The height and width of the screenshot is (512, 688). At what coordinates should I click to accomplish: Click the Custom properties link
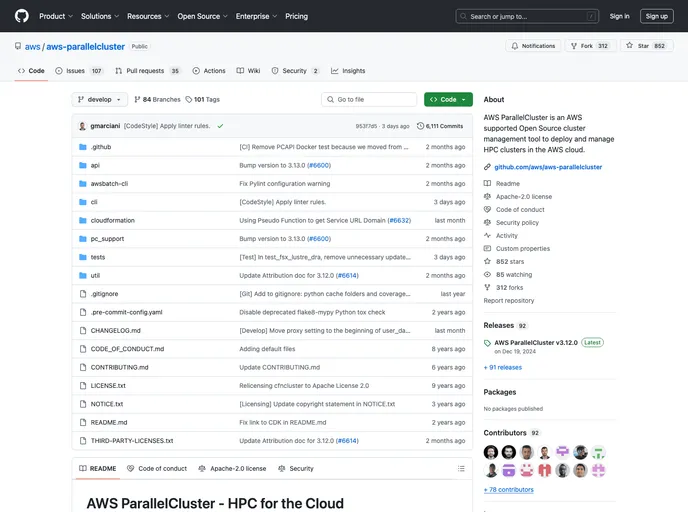(x=523, y=249)
